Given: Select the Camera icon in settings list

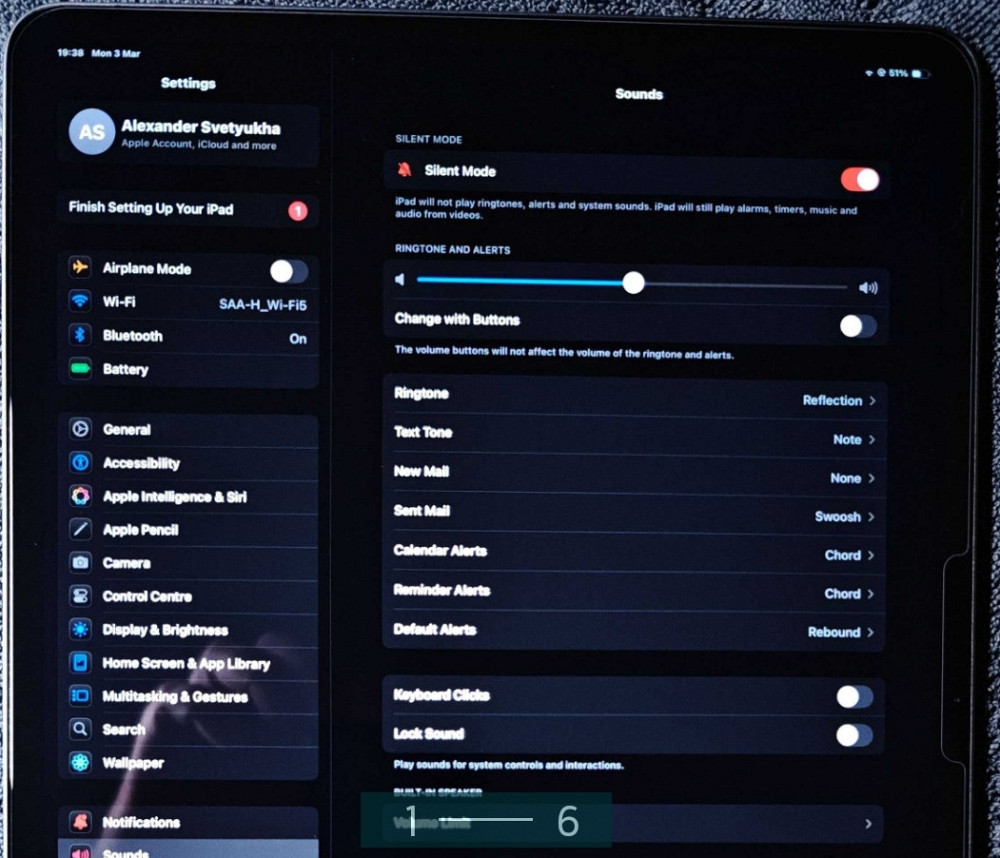Looking at the screenshot, I should pos(80,563).
